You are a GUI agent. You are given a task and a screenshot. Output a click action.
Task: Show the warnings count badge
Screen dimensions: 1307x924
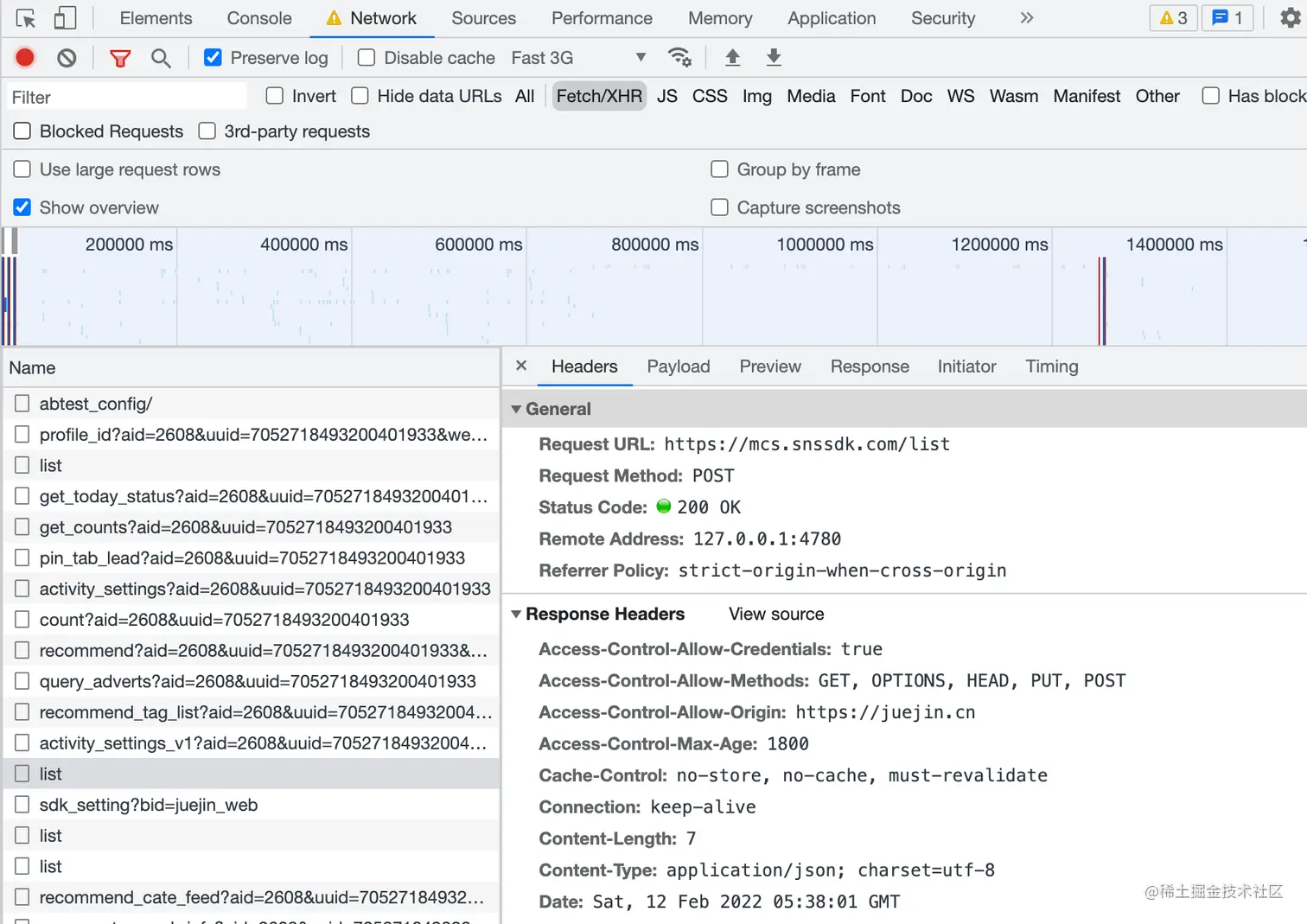[x=1173, y=18]
